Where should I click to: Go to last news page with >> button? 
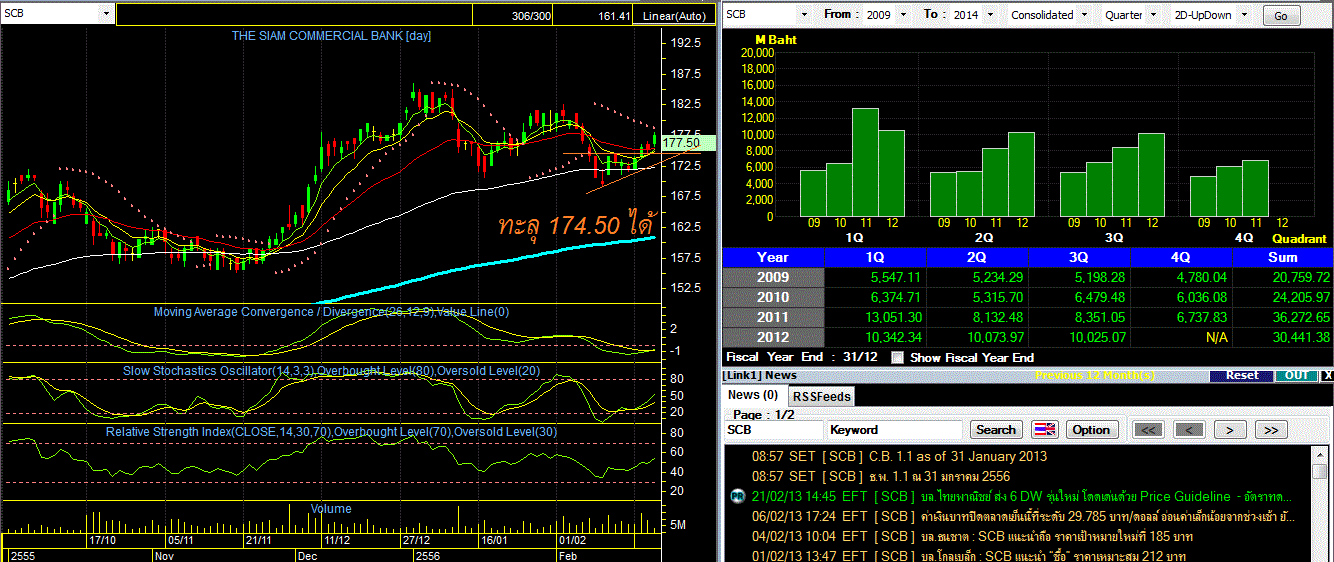(1270, 430)
